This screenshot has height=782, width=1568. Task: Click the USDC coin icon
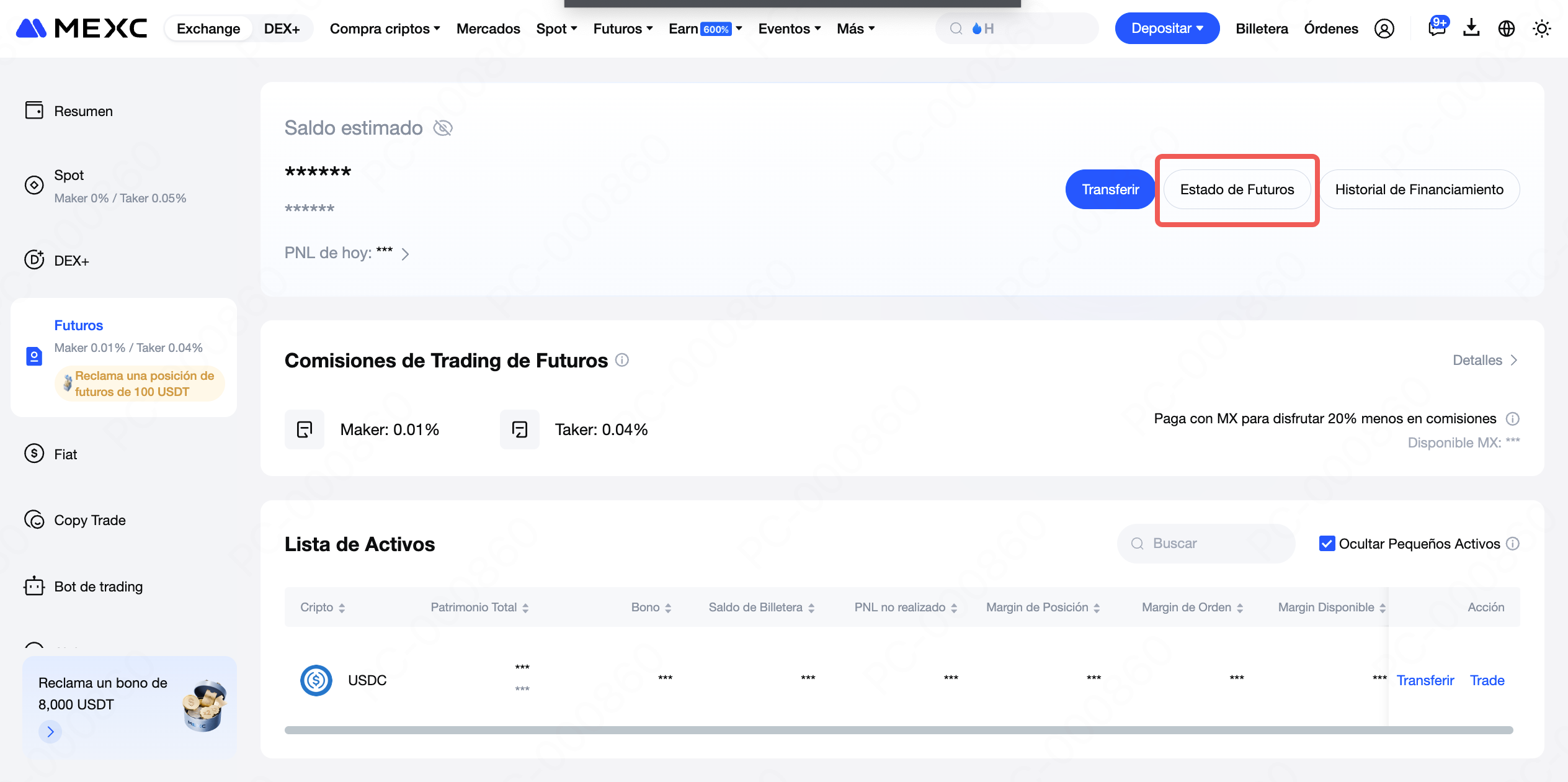(316, 680)
